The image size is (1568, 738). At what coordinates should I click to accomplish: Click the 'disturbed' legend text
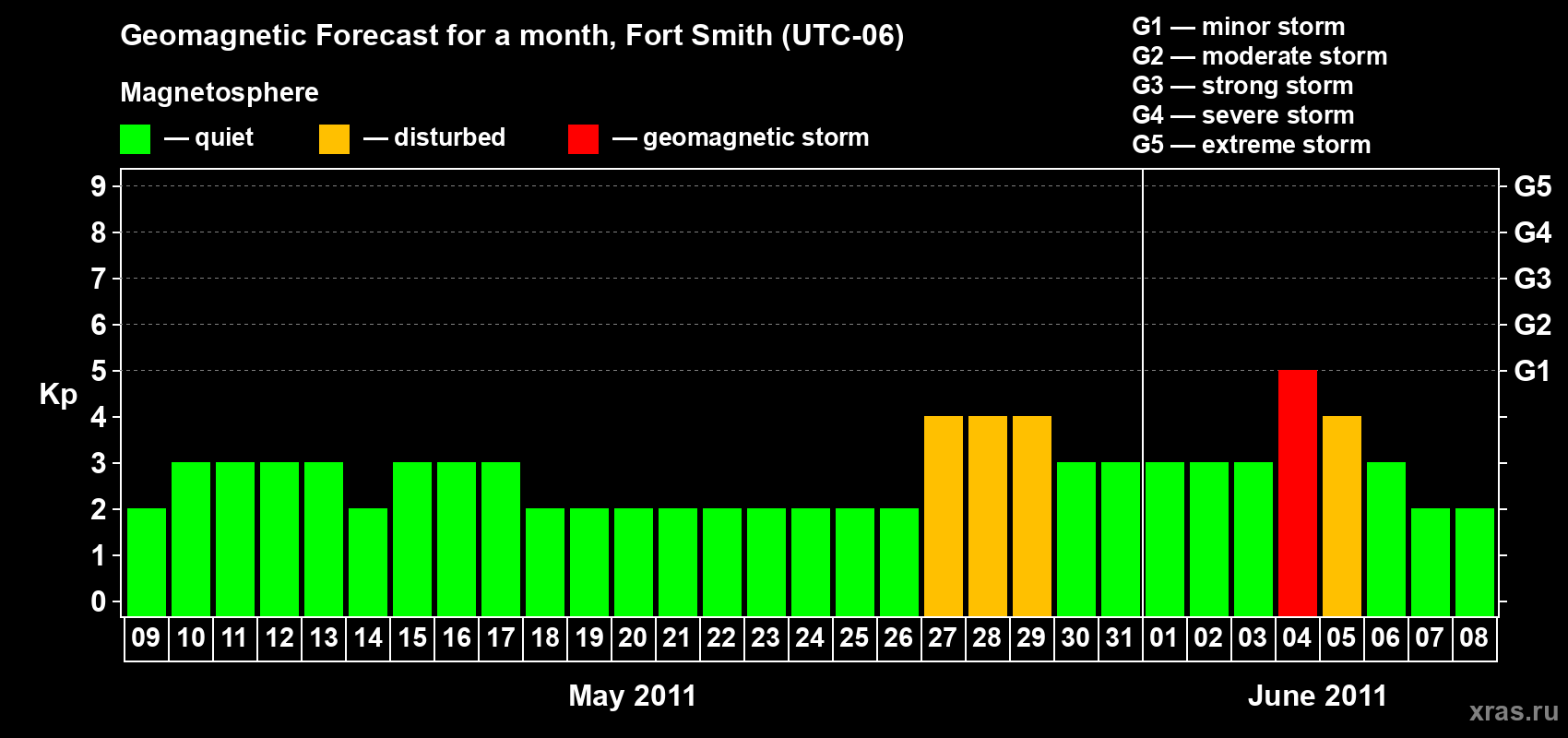coord(449,137)
